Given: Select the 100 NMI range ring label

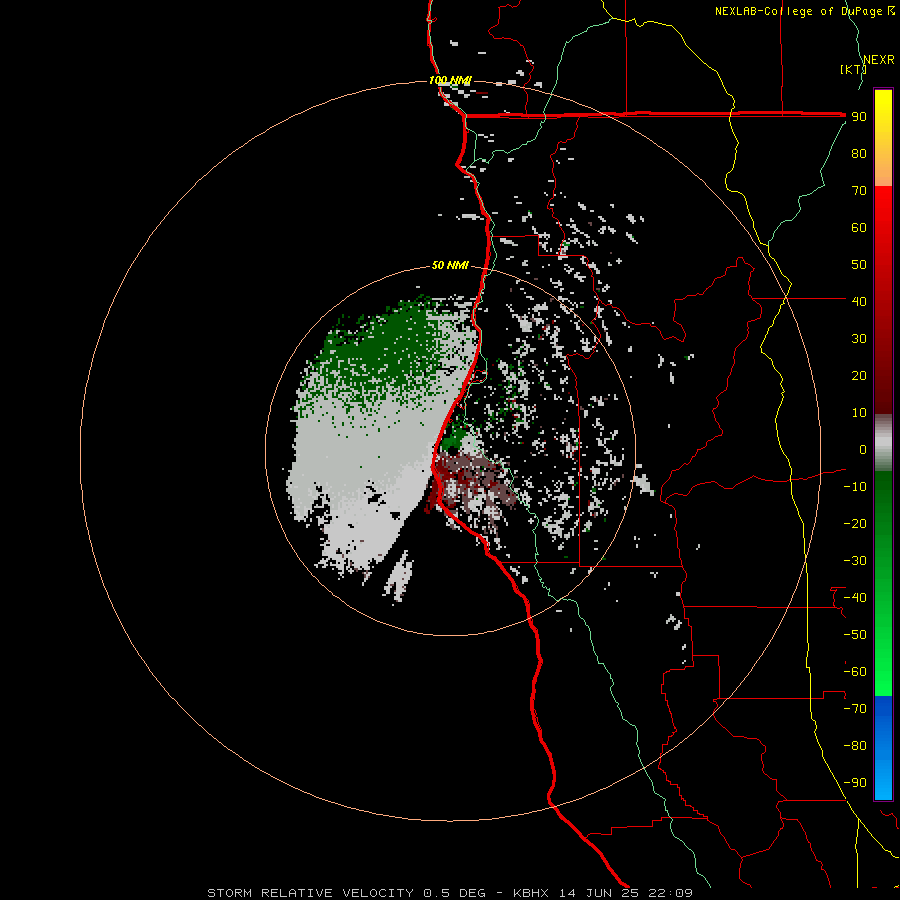Looking at the screenshot, I should pyautogui.click(x=450, y=80).
